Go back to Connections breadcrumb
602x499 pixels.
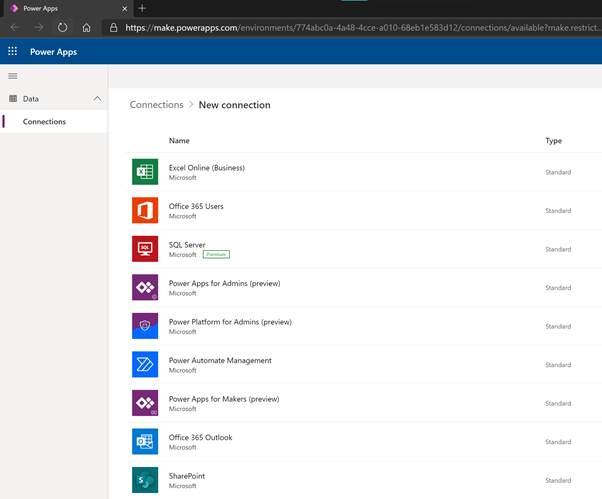click(155, 105)
